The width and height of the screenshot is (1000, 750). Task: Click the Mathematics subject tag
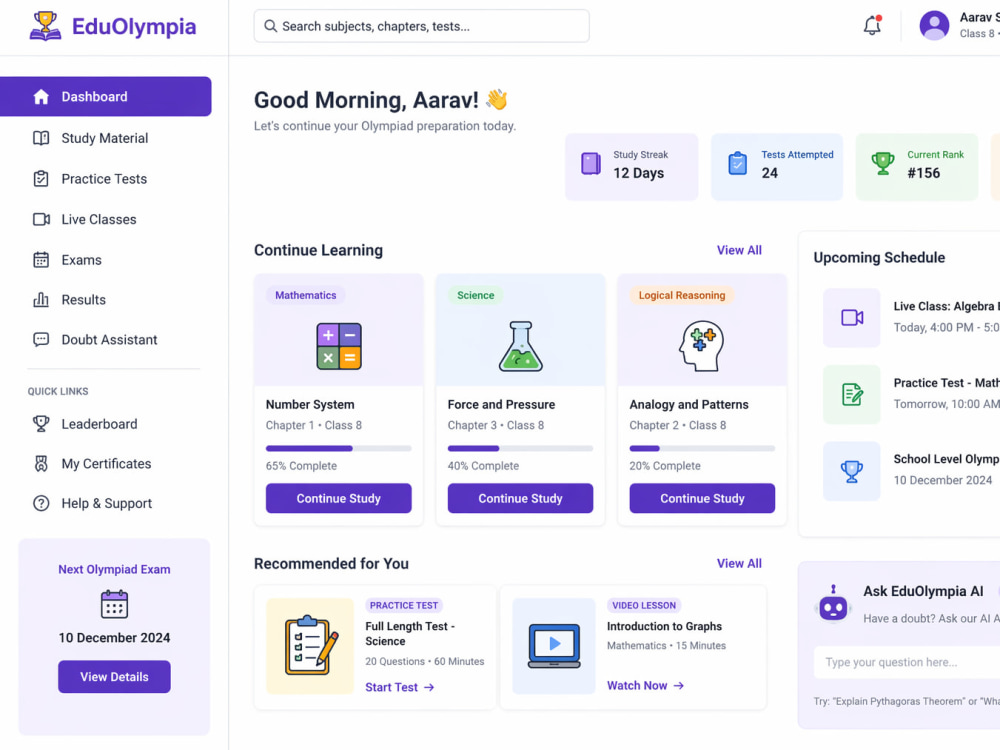click(x=305, y=295)
